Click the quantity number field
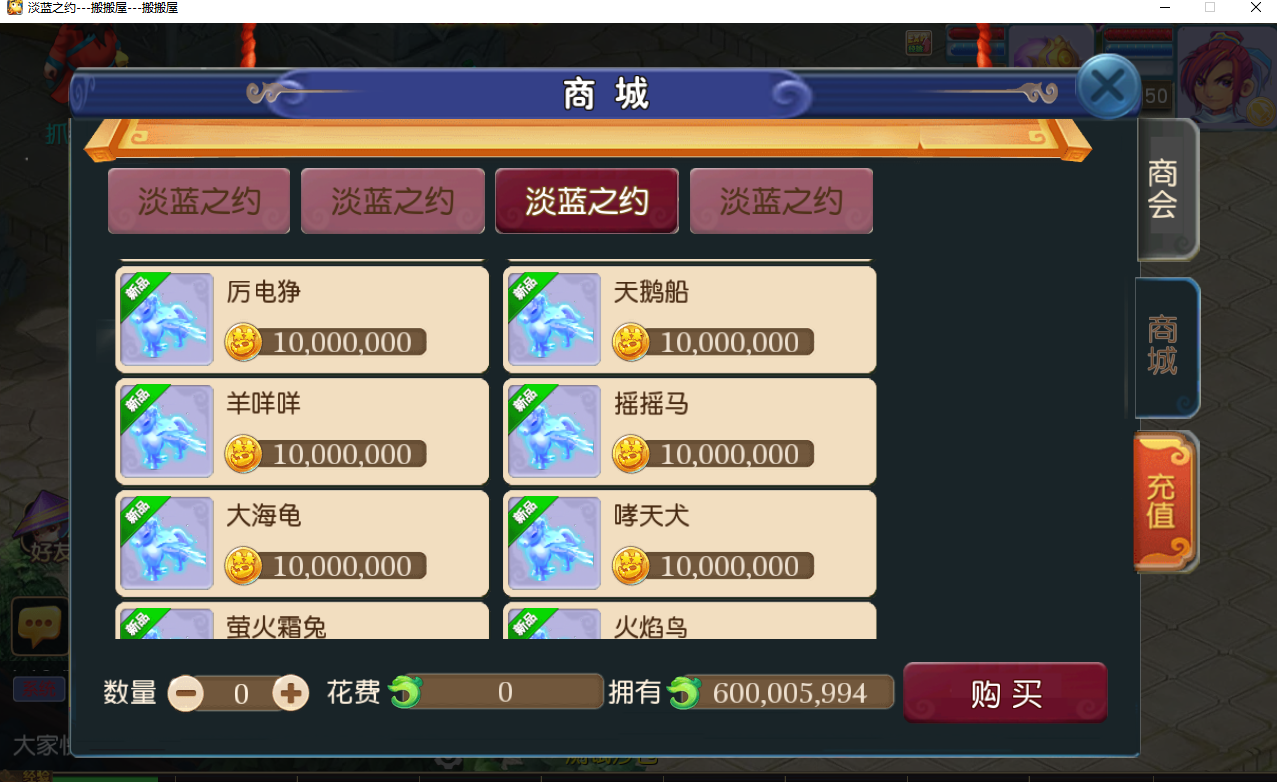 coord(239,692)
